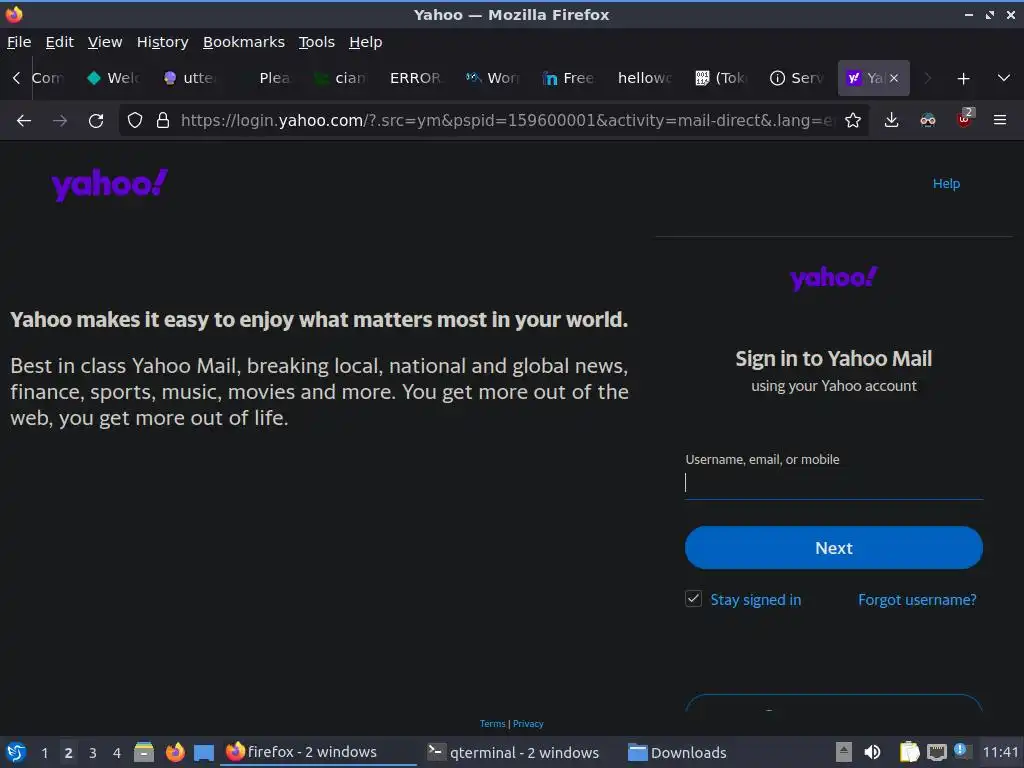Open a new browser tab
The height and width of the screenshot is (768, 1024).
point(963,78)
